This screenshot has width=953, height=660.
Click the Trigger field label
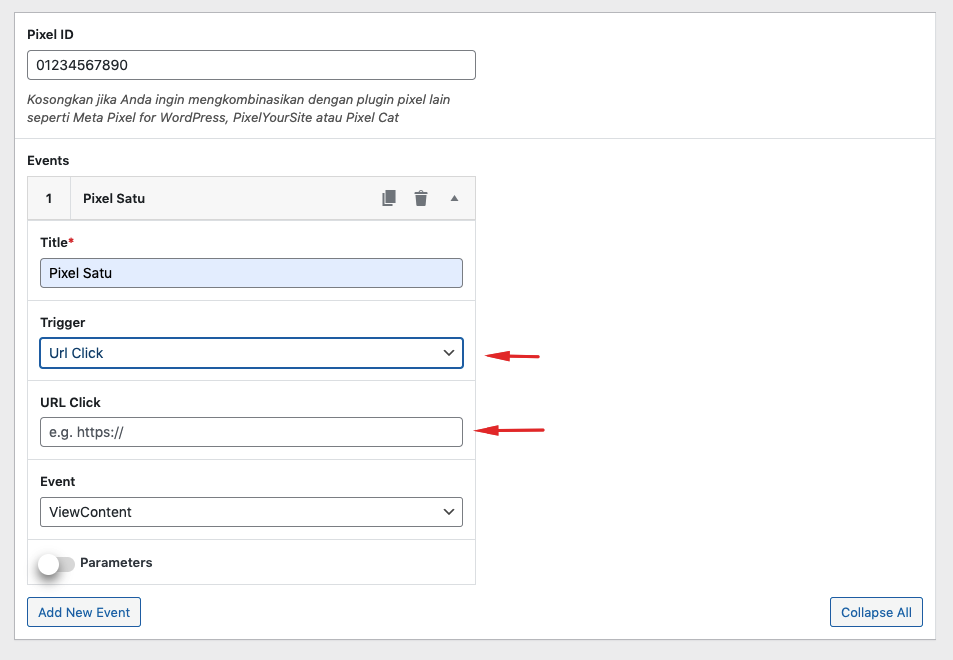coord(63,323)
